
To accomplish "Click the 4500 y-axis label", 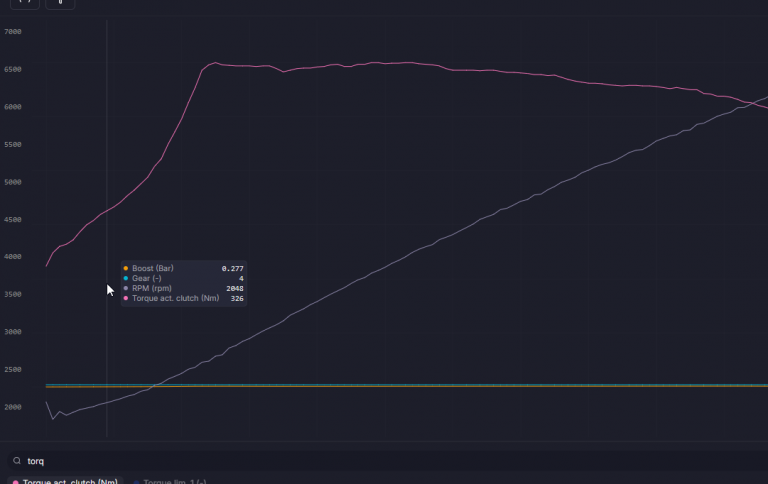I will (13, 220).
